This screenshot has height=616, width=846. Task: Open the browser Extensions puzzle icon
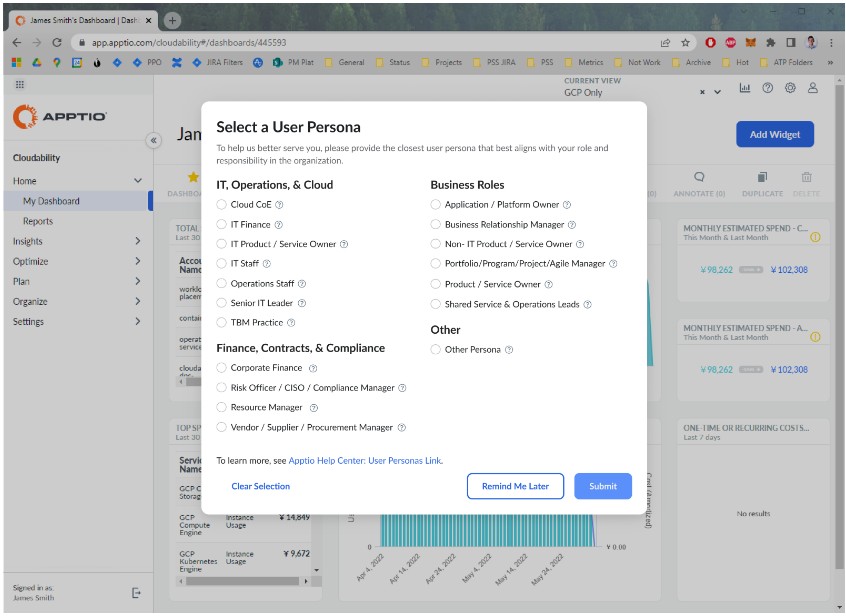coord(770,43)
